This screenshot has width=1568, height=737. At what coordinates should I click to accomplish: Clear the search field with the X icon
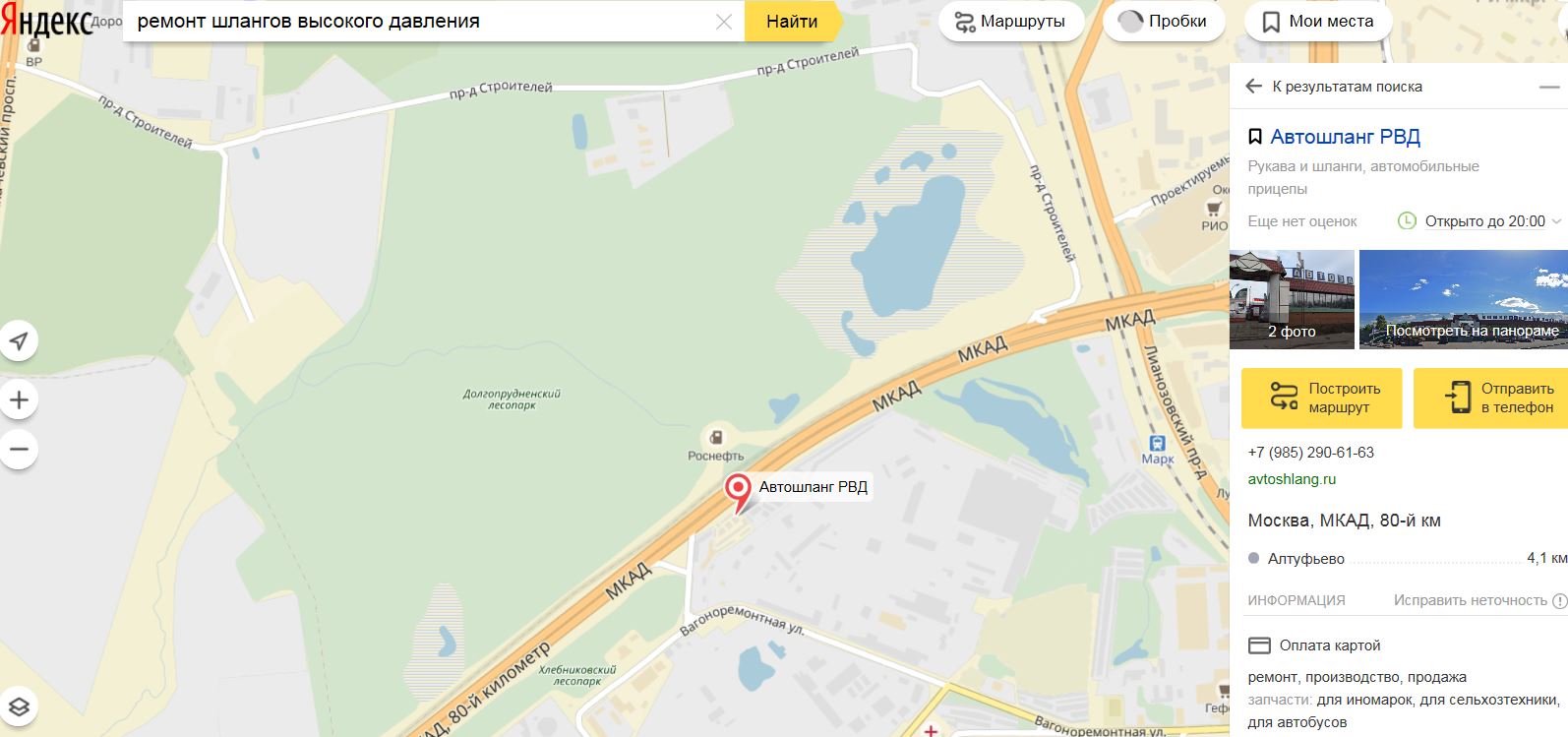coord(724,22)
